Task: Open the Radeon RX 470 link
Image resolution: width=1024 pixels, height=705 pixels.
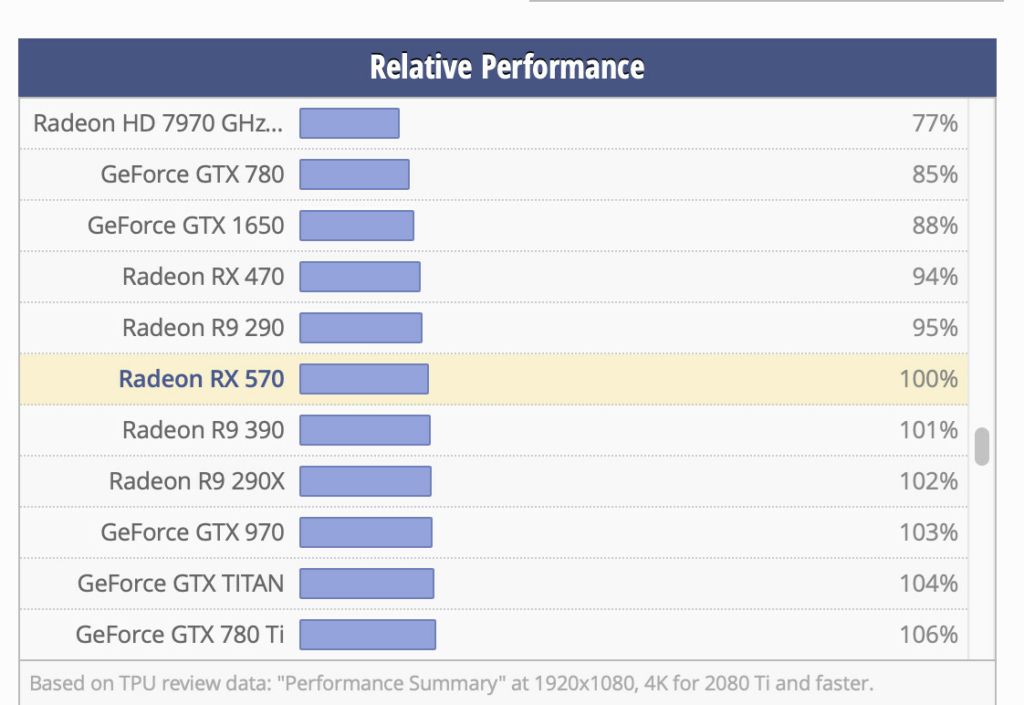Action: (203, 276)
